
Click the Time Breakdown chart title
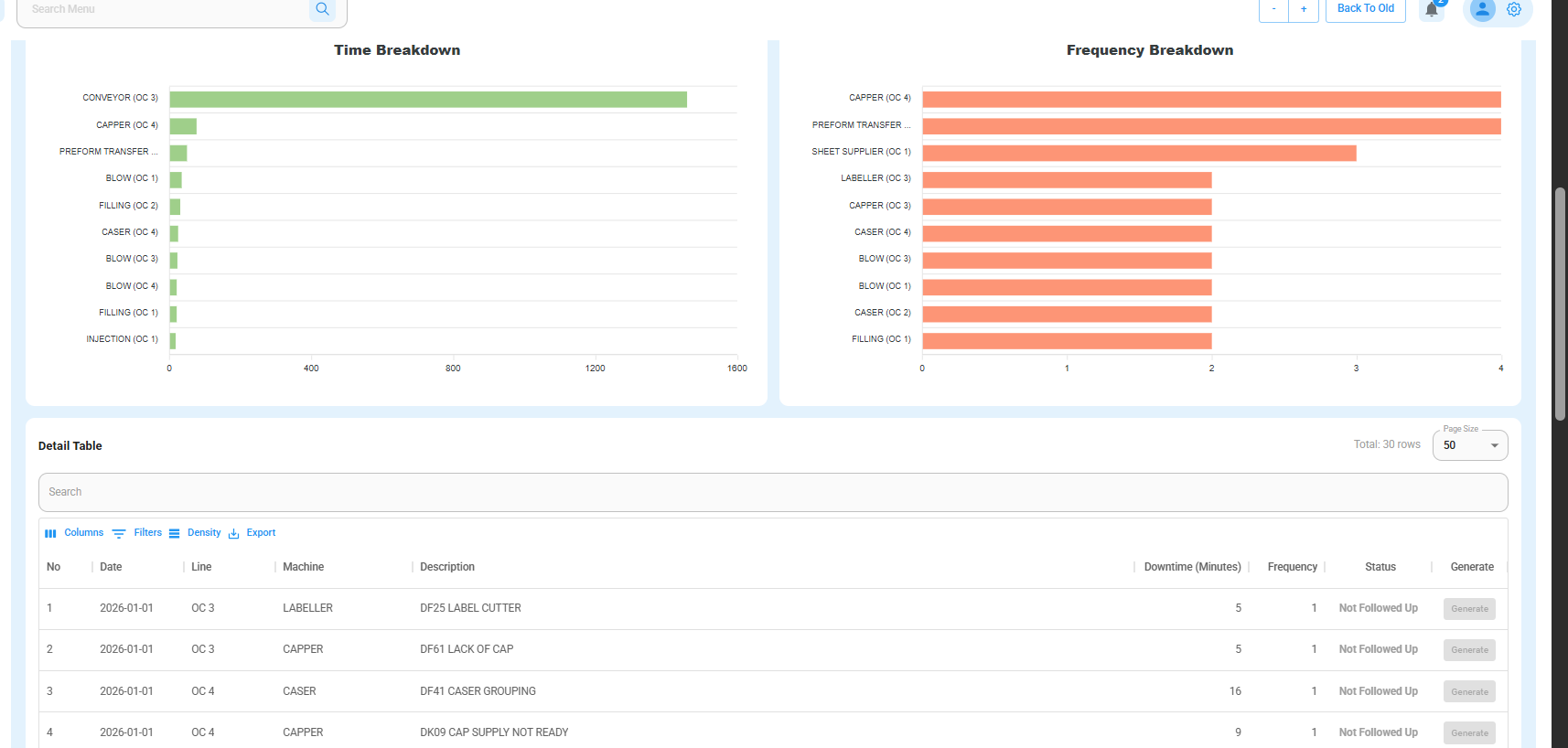397,50
